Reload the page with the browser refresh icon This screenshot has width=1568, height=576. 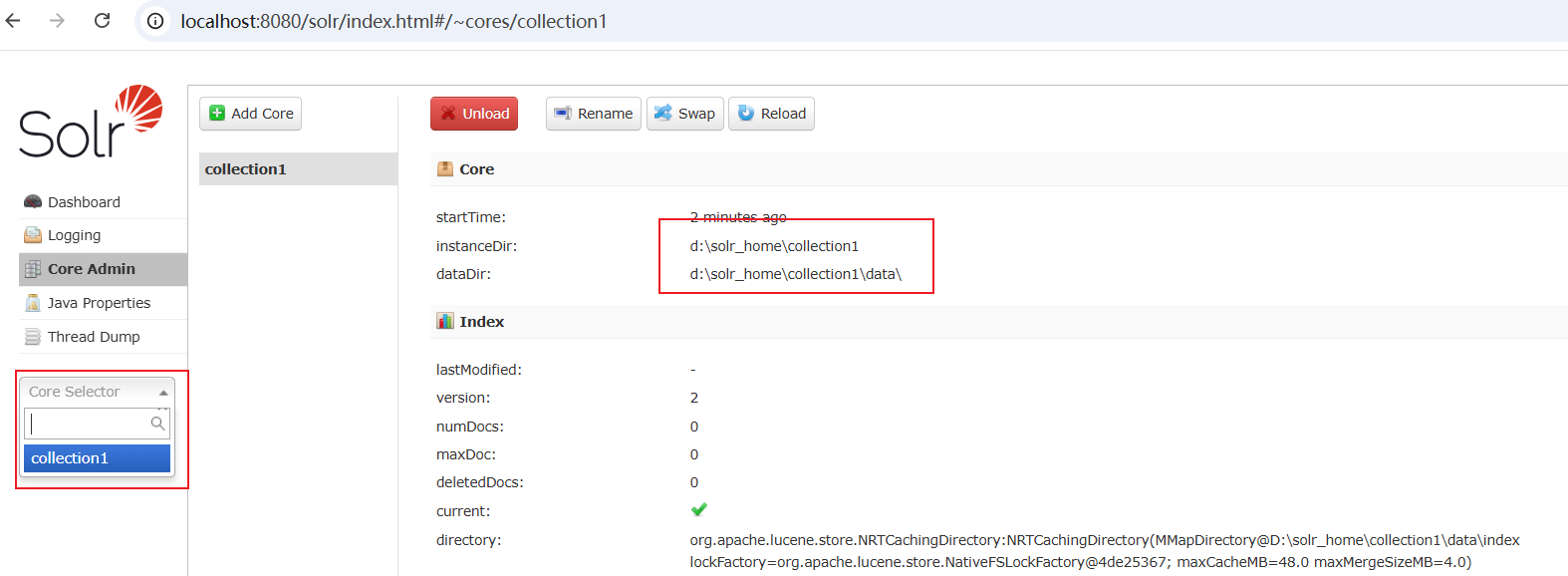coord(102,20)
